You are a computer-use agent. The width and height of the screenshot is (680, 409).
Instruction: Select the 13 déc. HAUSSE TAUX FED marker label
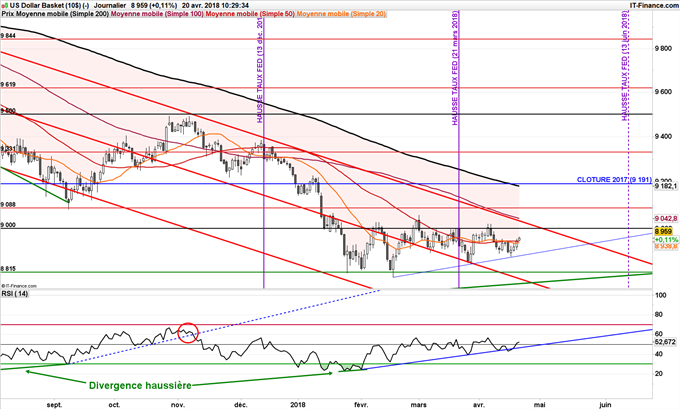tap(260, 71)
